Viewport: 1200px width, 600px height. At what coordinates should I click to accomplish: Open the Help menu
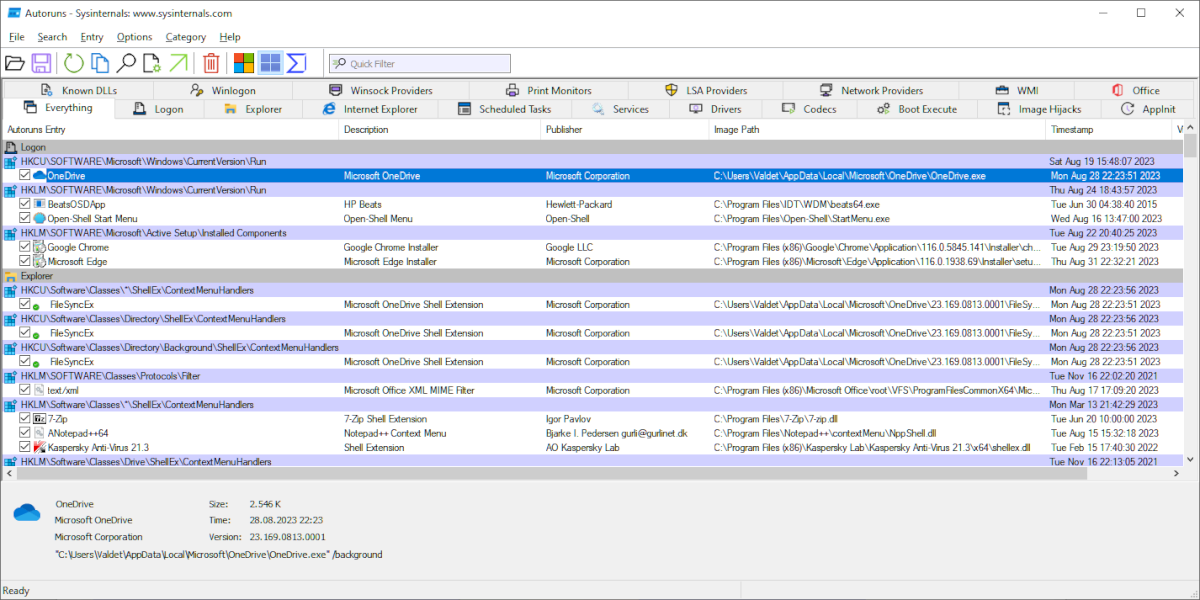[x=230, y=37]
